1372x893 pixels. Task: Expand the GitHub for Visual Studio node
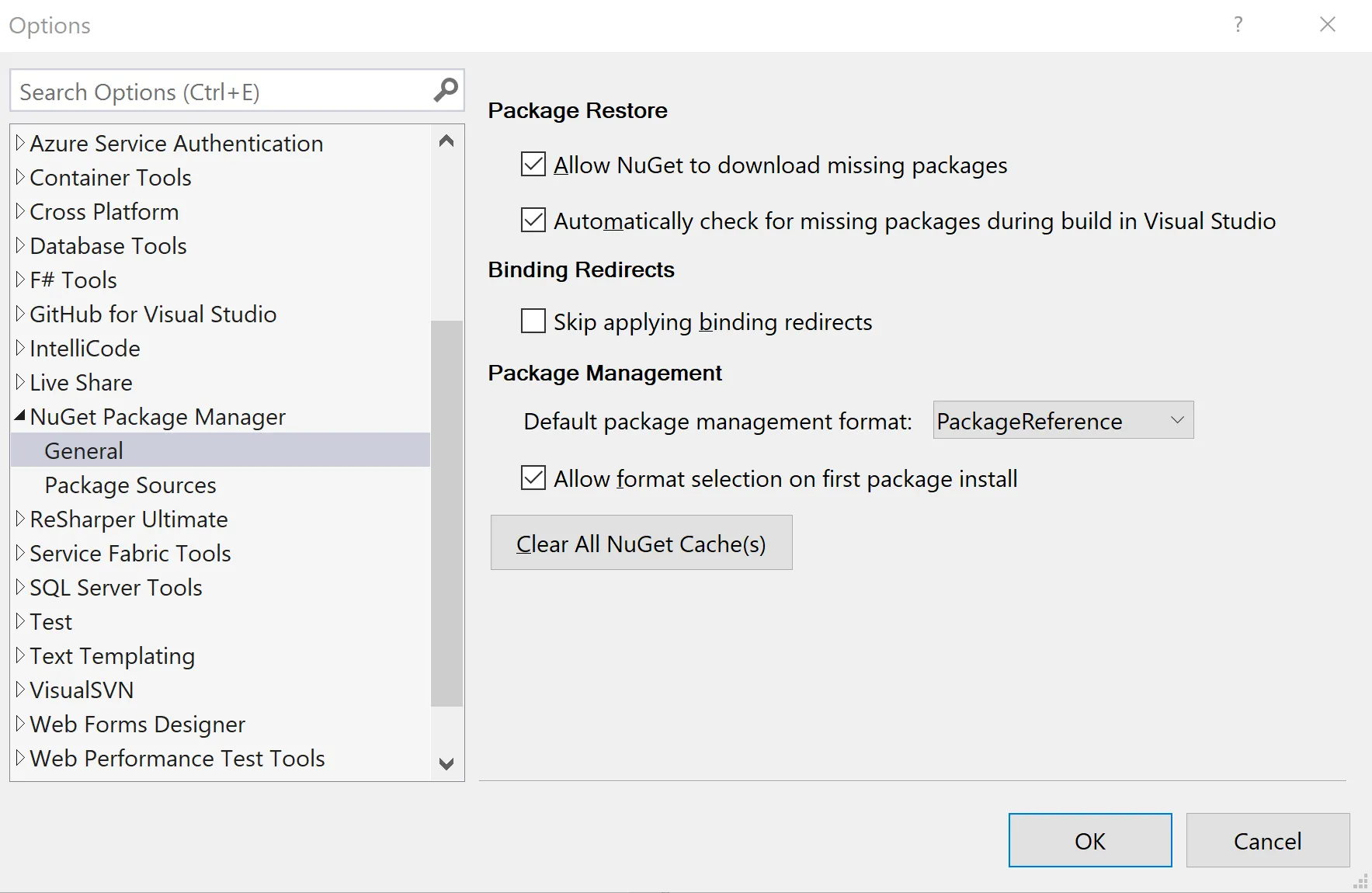click(x=20, y=314)
